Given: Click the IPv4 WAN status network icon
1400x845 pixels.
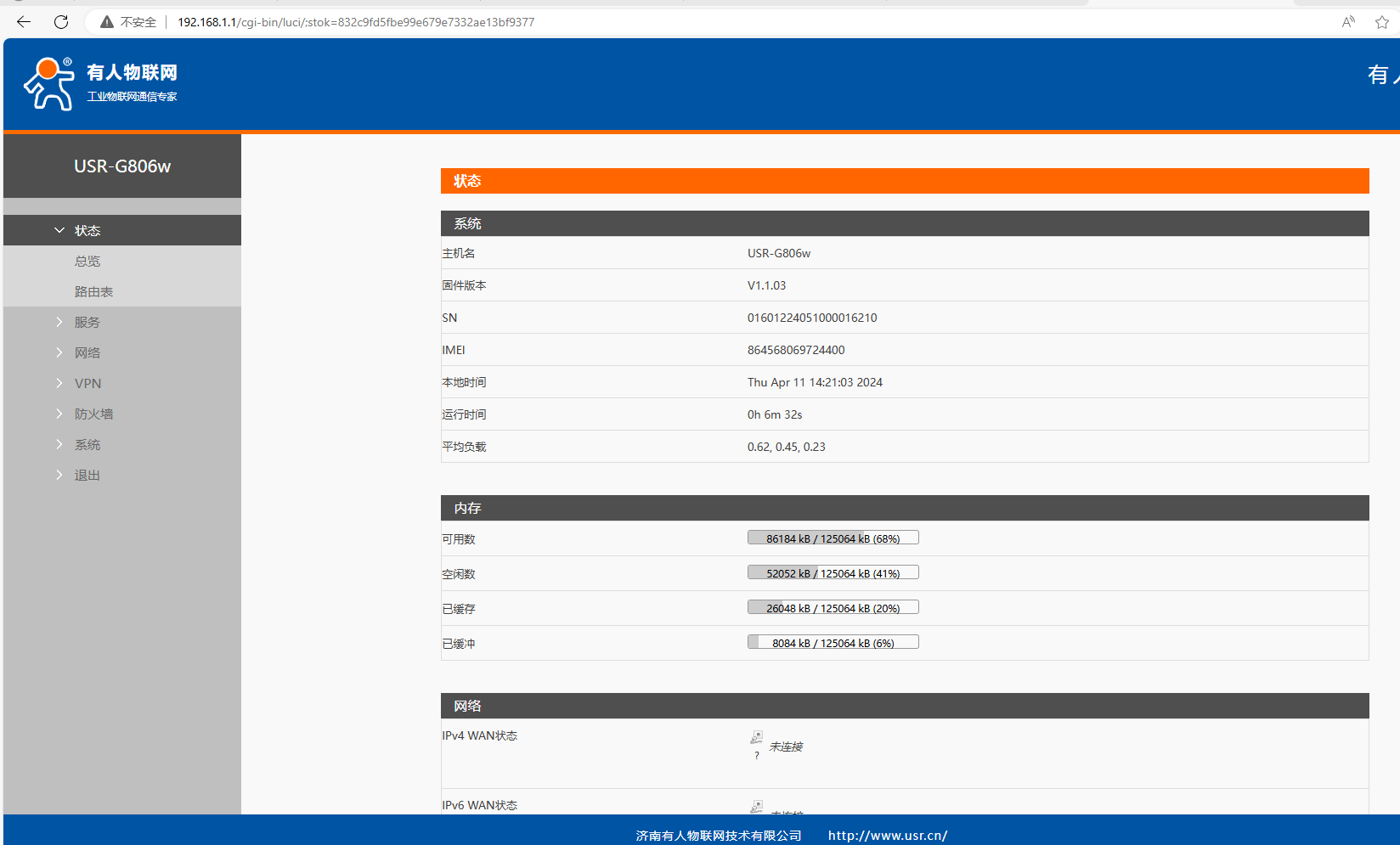Looking at the screenshot, I should 756,737.
